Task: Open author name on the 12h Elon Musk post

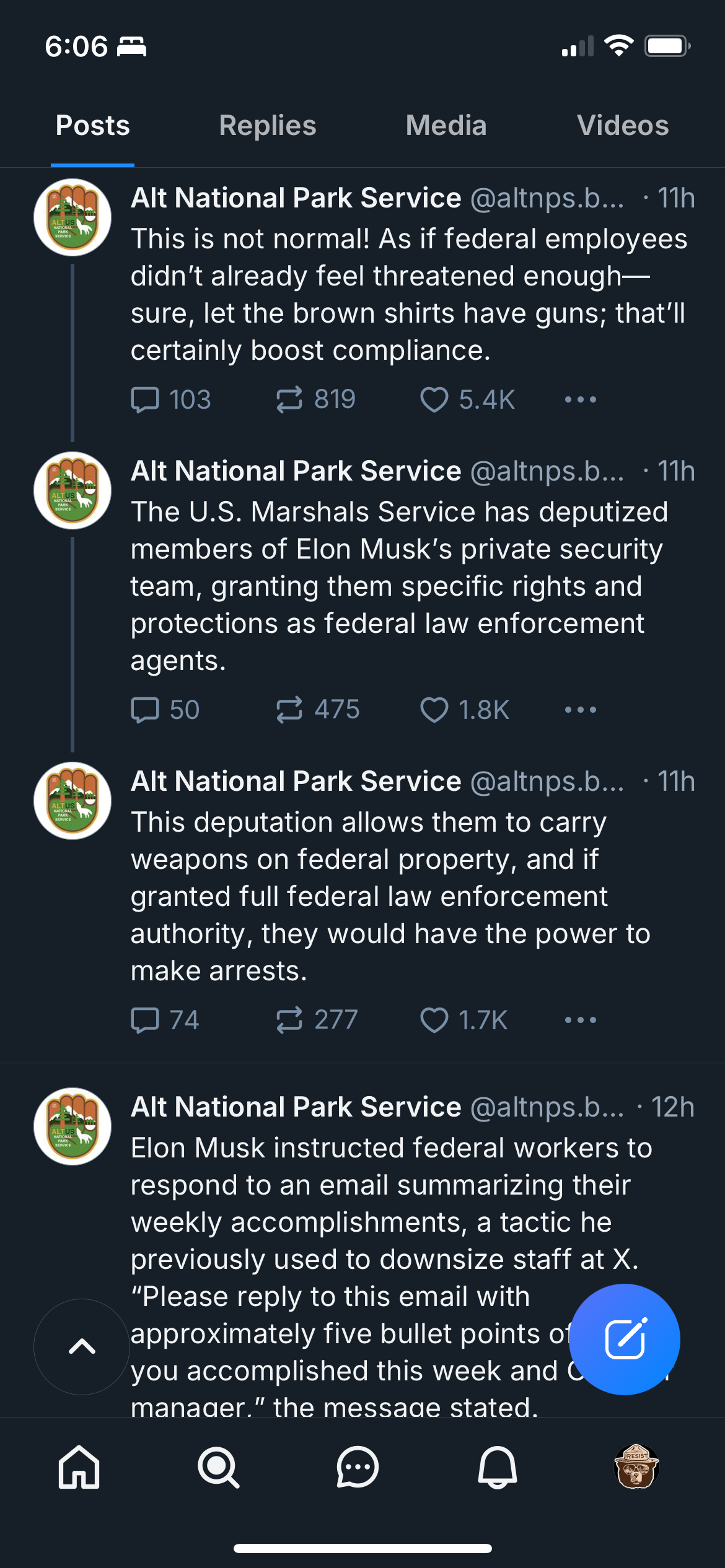Action: pos(296,1107)
